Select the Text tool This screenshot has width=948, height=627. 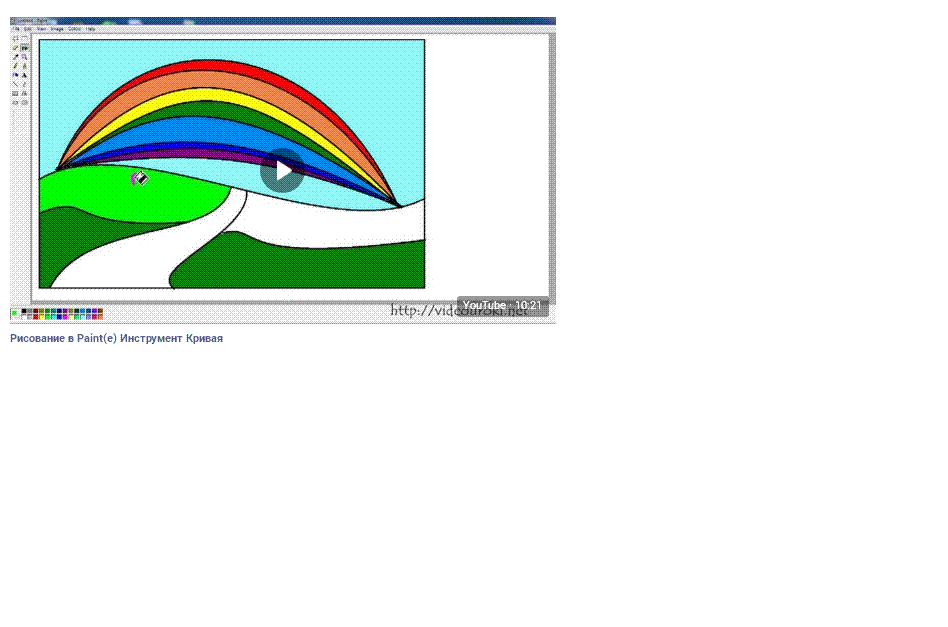click(24, 75)
